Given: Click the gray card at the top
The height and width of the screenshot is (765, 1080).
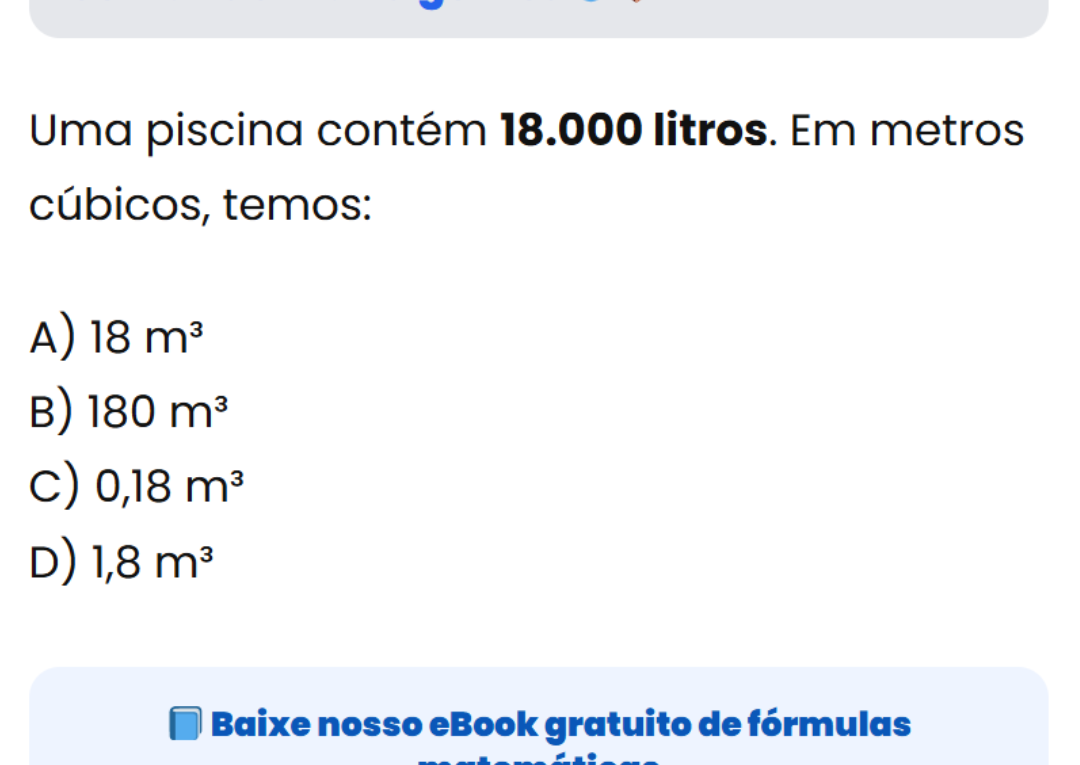Looking at the screenshot, I should coord(538,16).
